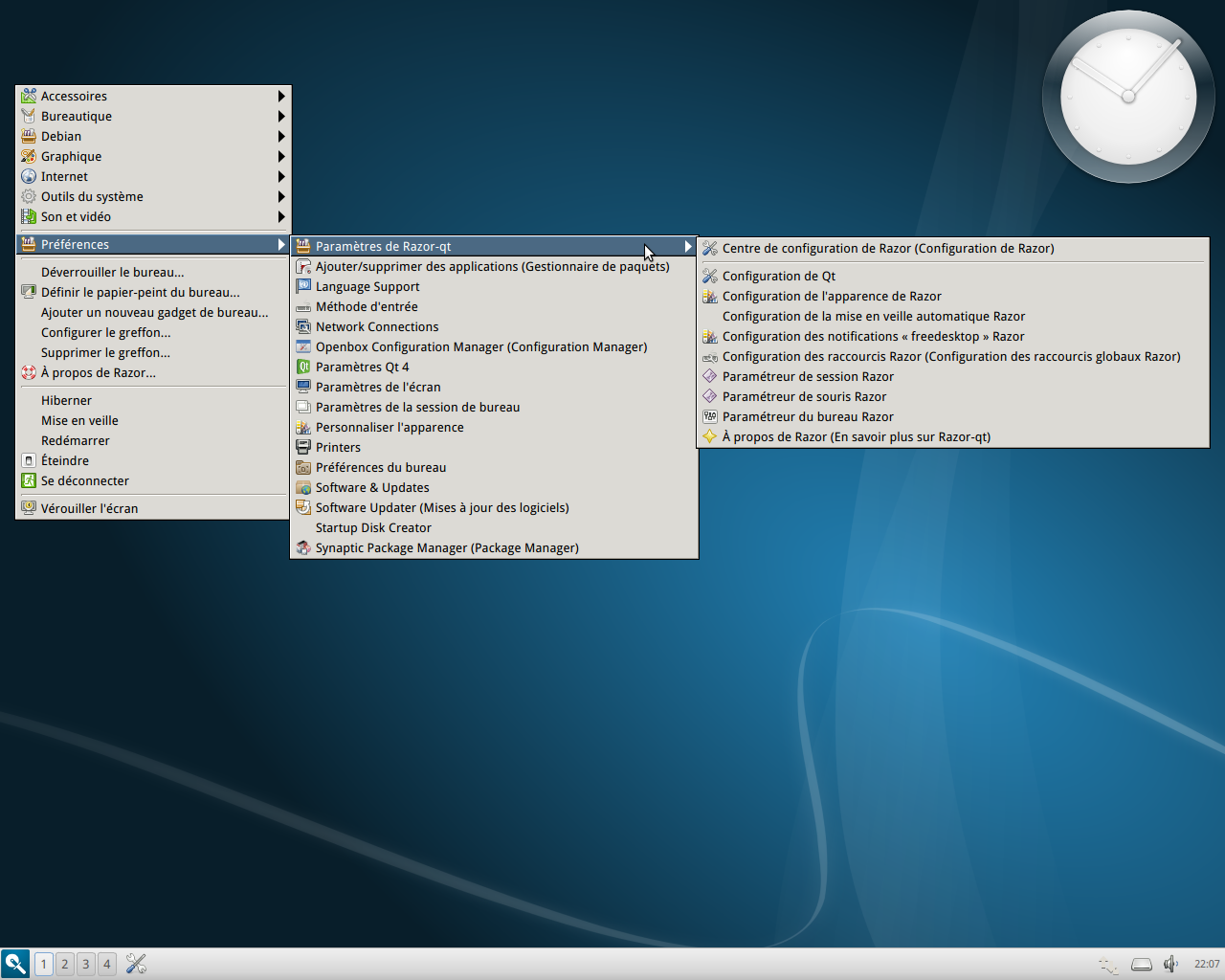Click the volume speaker icon in the tray
The height and width of the screenshot is (980, 1225).
click(x=1170, y=964)
